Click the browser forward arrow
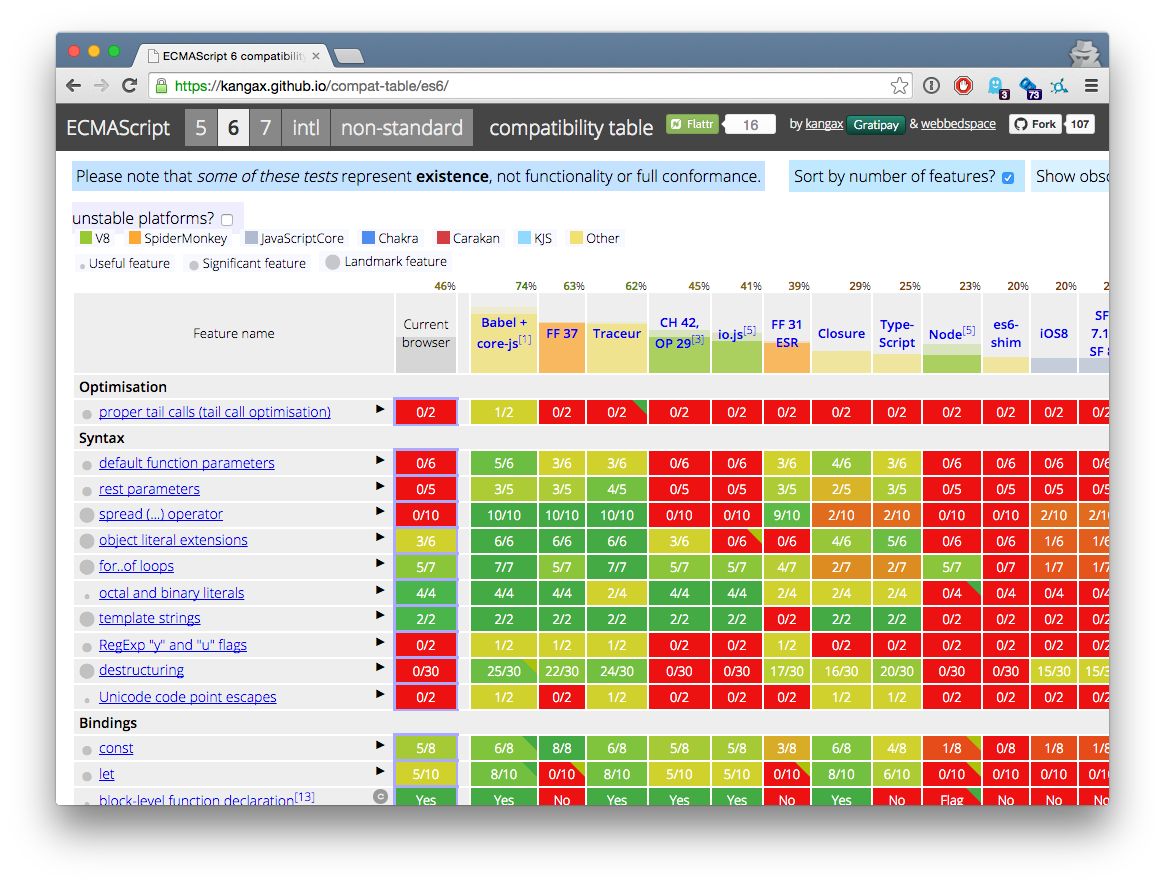Screen dimensions: 1165x885 click(x=101, y=85)
